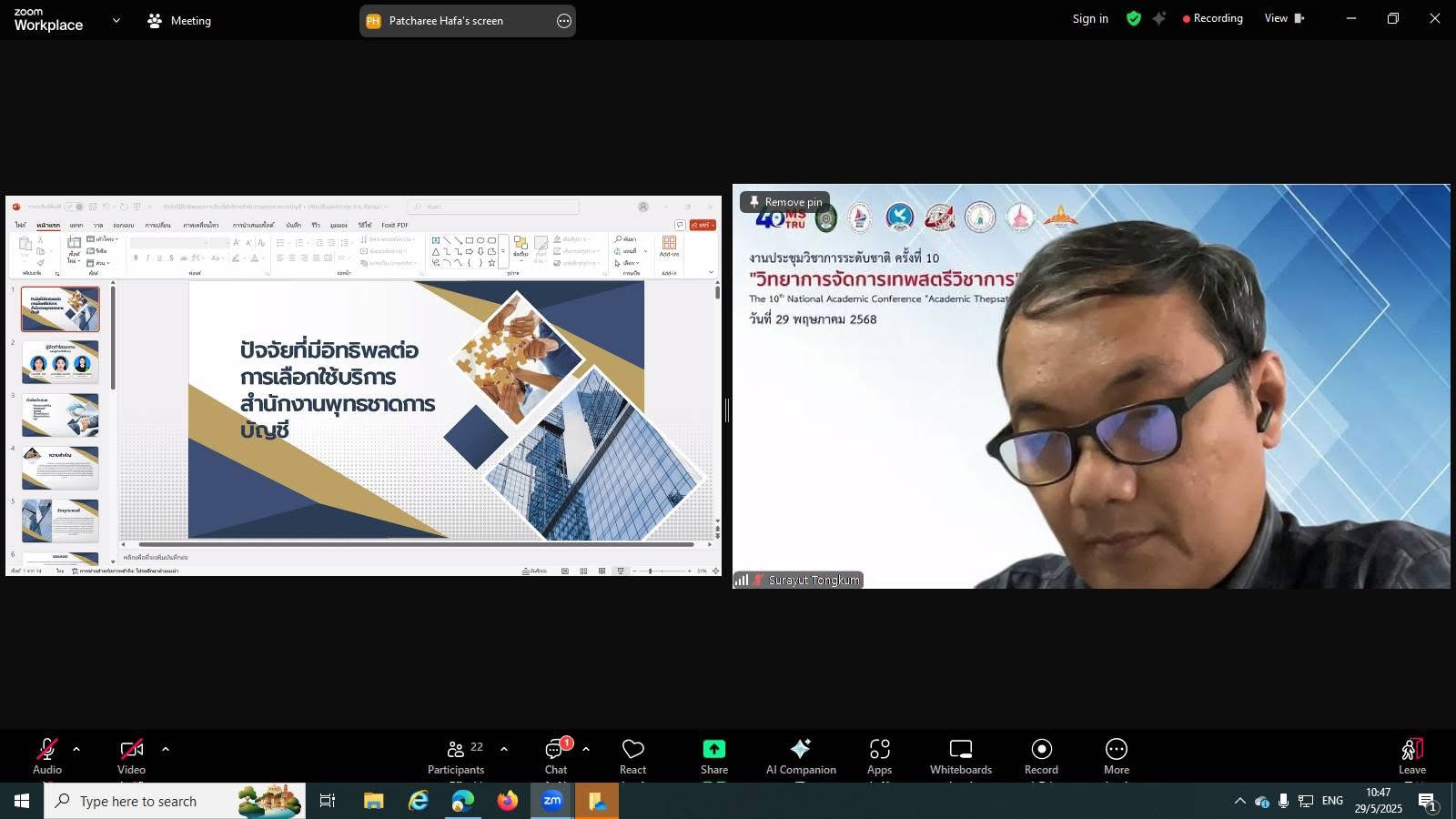Turn on the camera Video button

[131, 756]
